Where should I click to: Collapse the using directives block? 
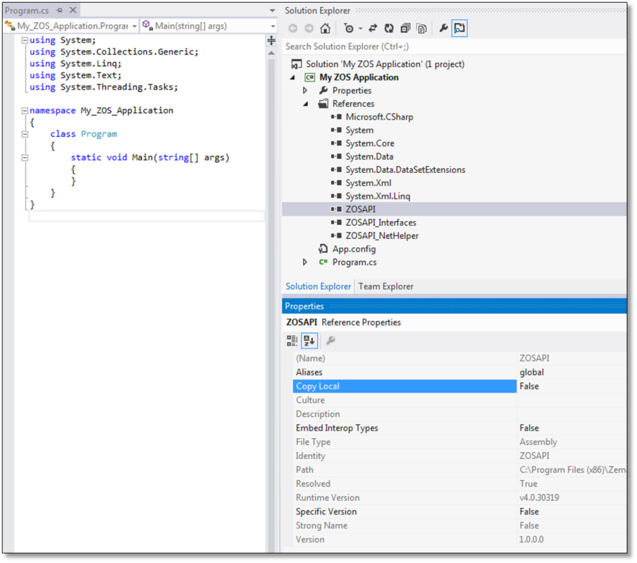(x=25, y=40)
